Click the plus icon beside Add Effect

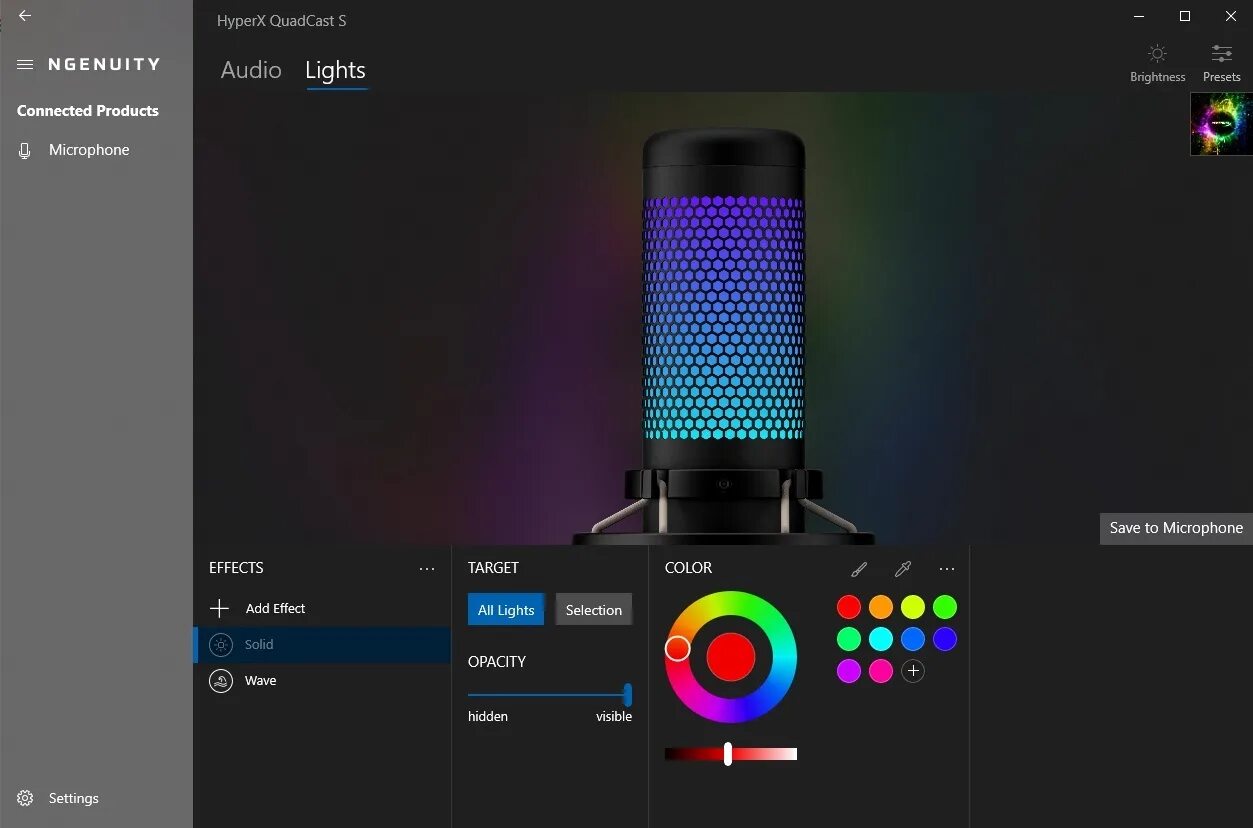pyautogui.click(x=219, y=608)
